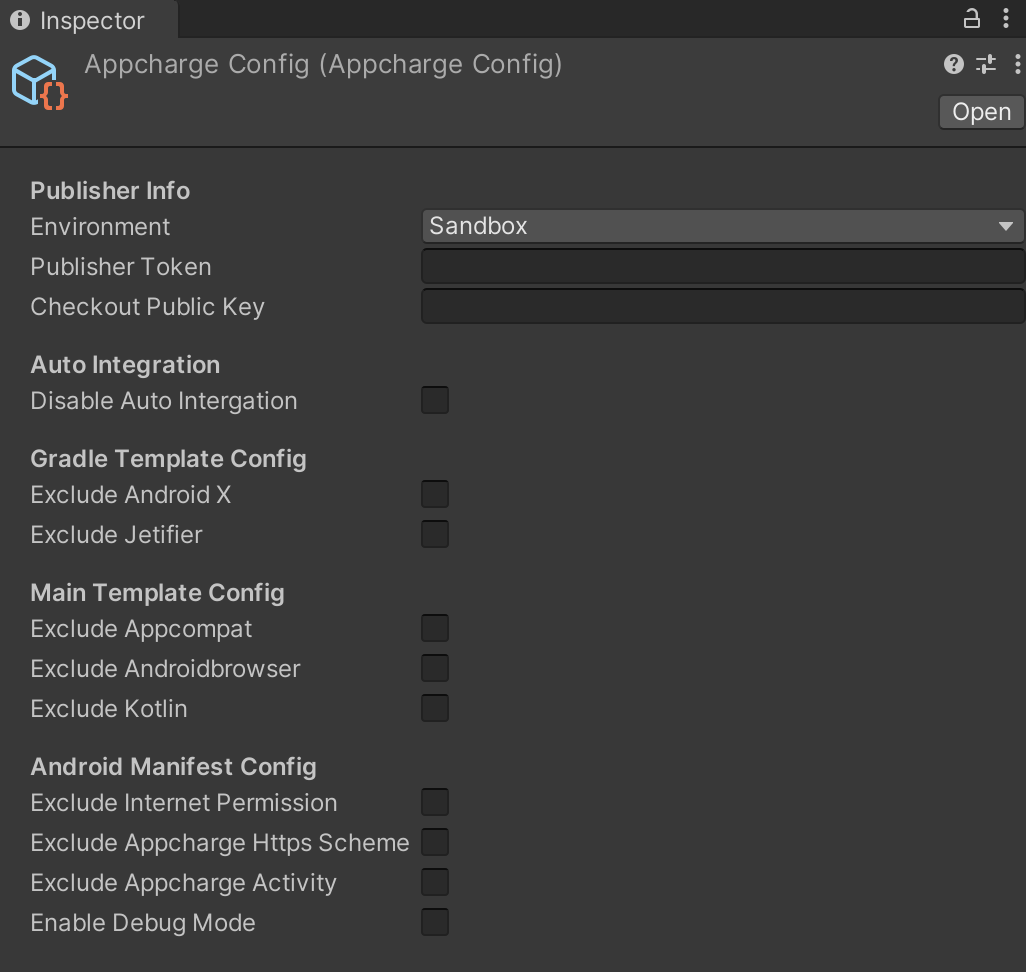Click the Main Template Config header
Image resolution: width=1026 pixels, height=972 pixels.
158,593
